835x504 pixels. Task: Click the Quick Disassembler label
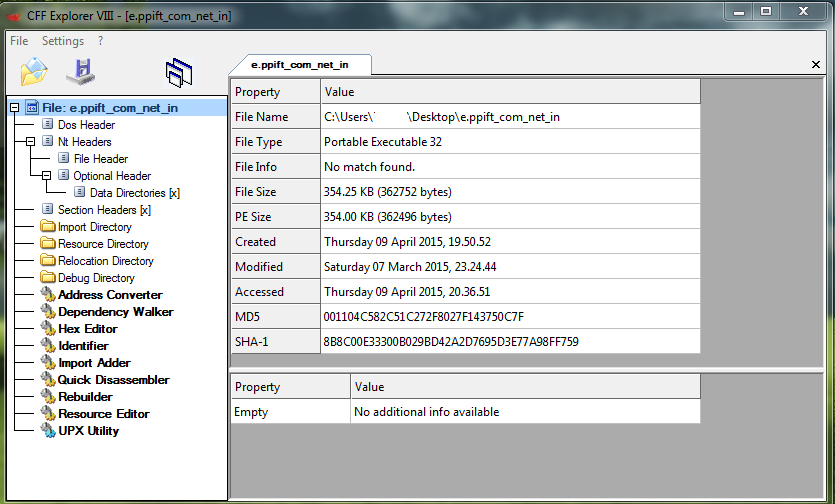[113, 380]
